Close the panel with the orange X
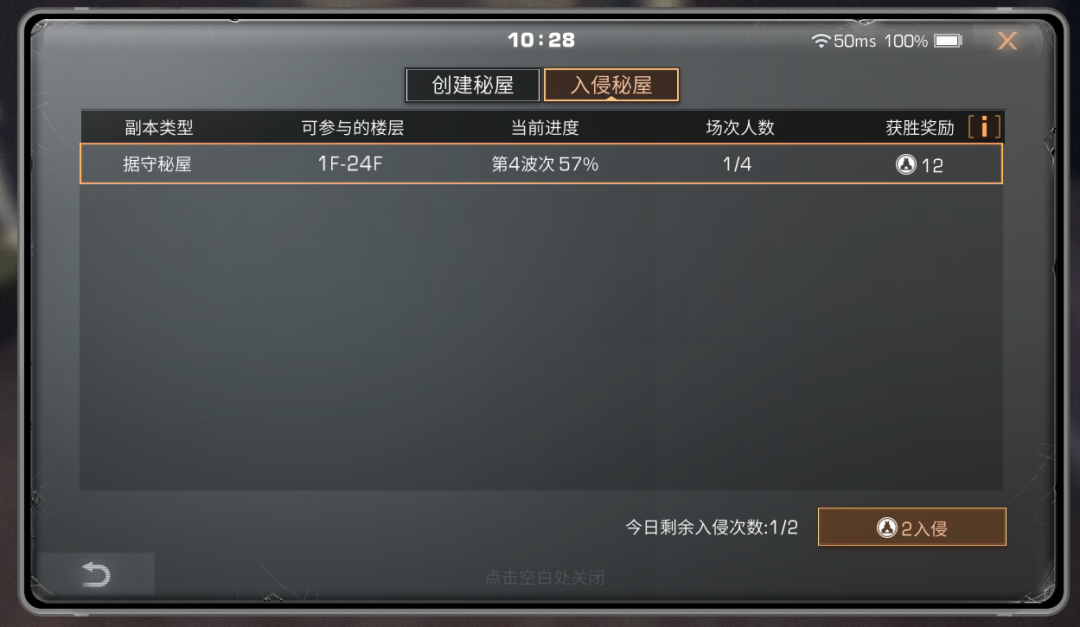 (x=1007, y=41)
